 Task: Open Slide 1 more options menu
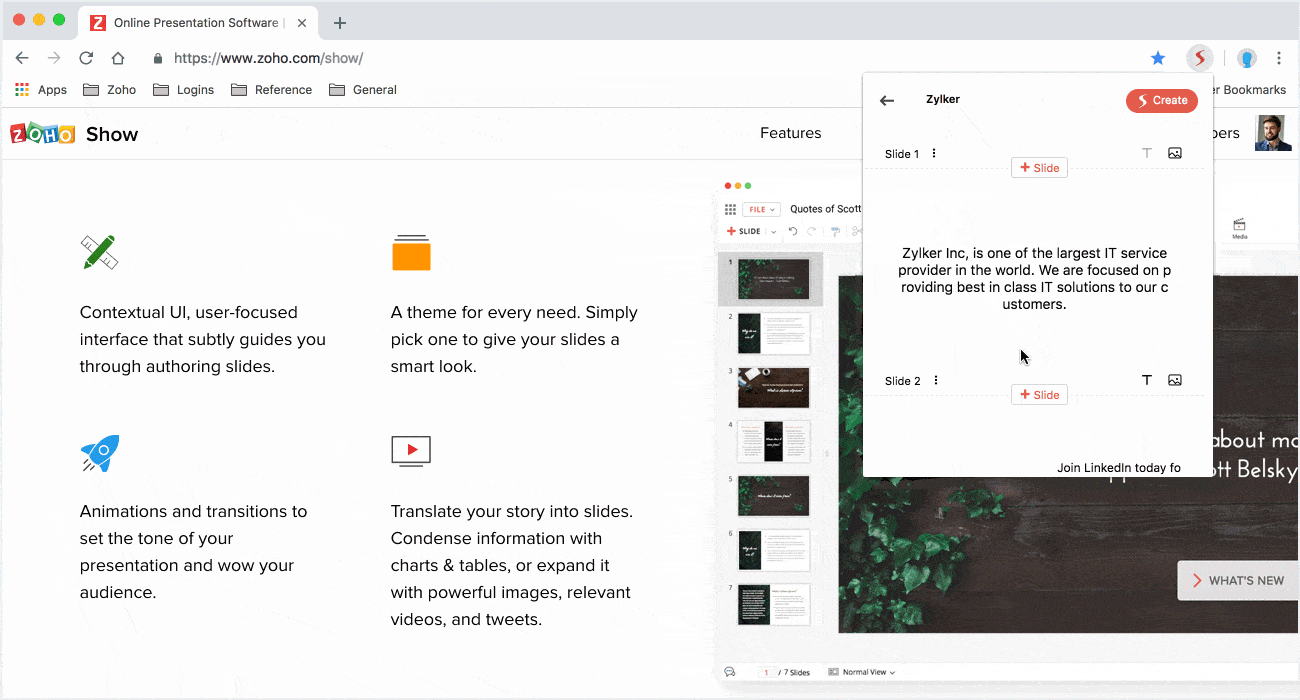tap(934, 153)
